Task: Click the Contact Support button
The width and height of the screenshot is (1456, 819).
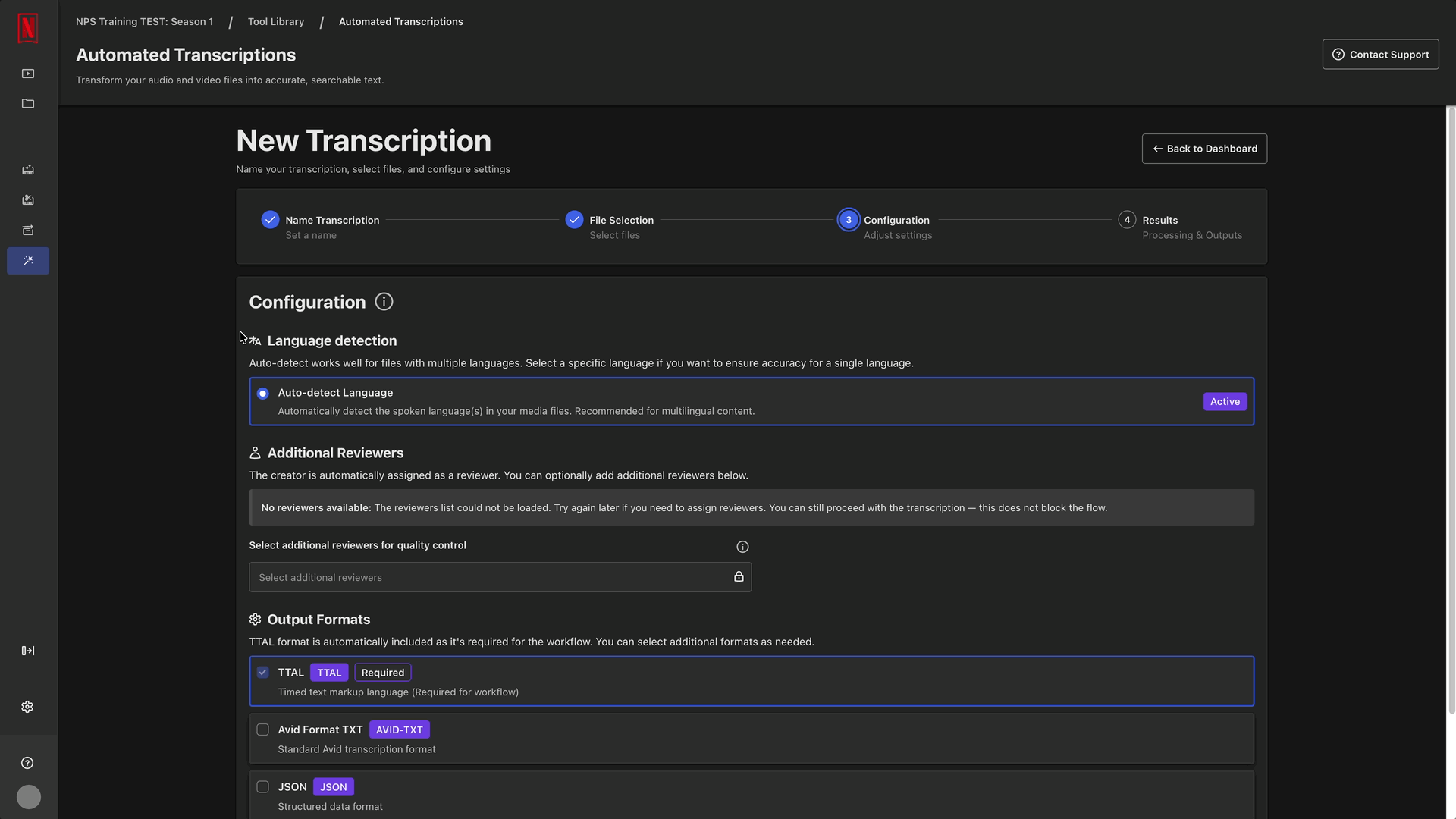Action: tap(1380, 55)
